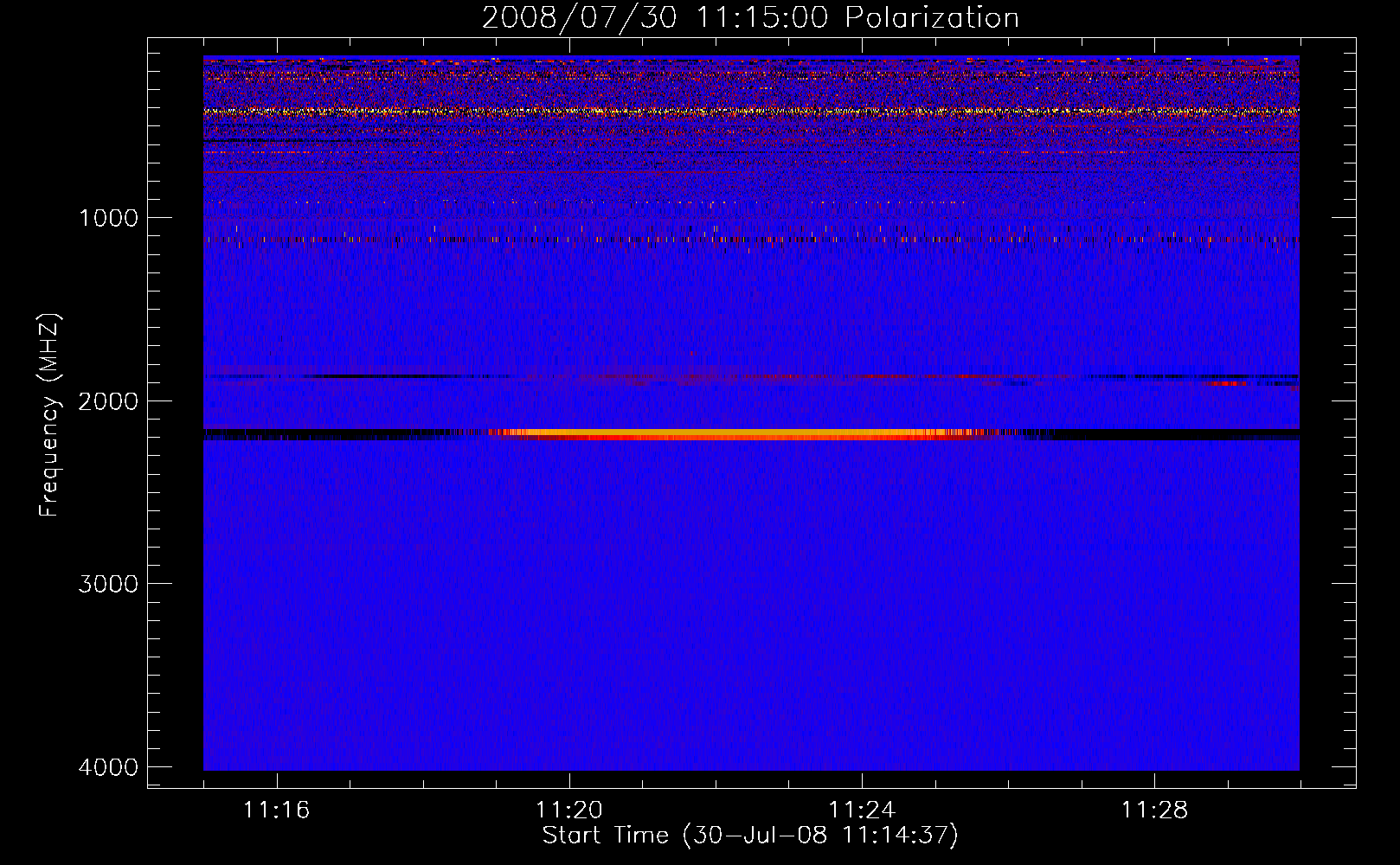This screenshot has height=865, width=1400.
Task: Click the 2000 frequency tick label
Action: [108, 400]
